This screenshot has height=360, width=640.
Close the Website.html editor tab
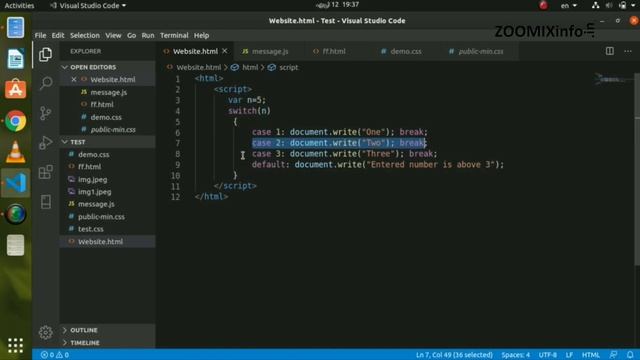coord(224,51)
